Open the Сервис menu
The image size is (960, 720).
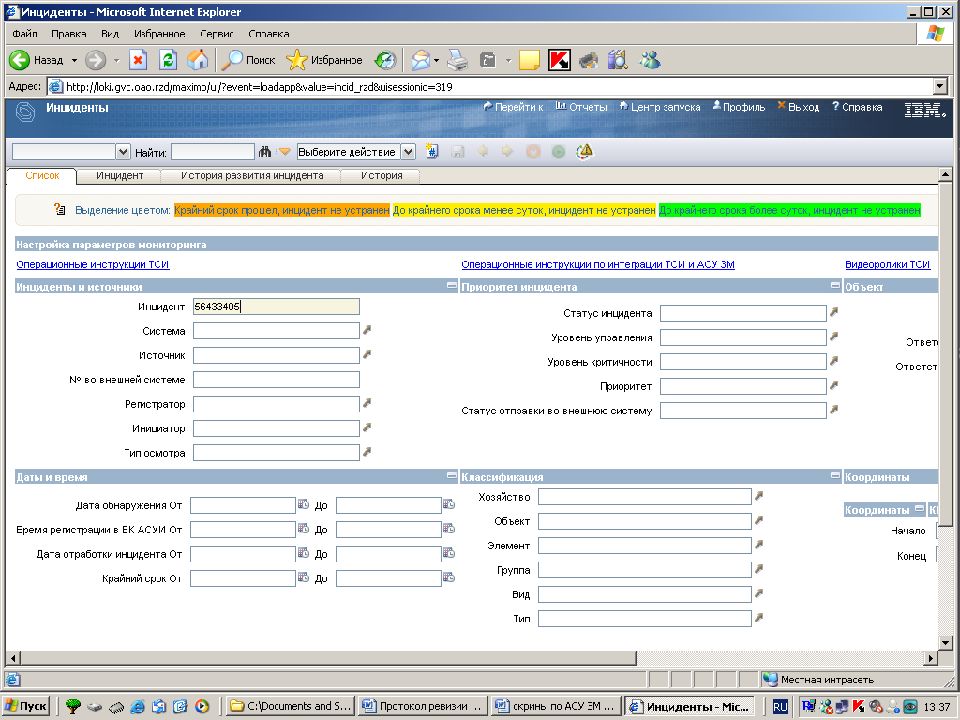pos(216,34)
